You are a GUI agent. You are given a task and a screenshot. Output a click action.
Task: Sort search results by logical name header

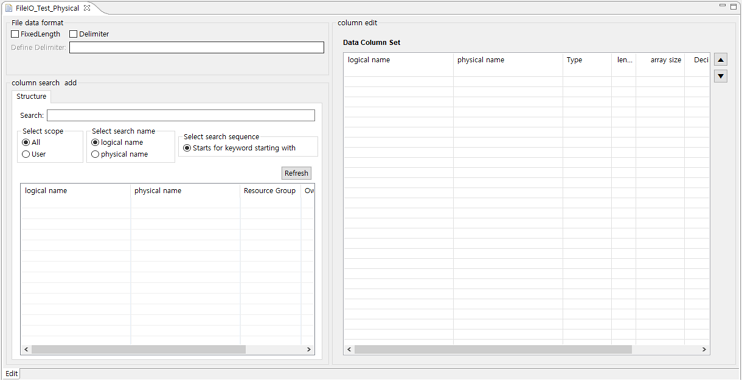76,191
